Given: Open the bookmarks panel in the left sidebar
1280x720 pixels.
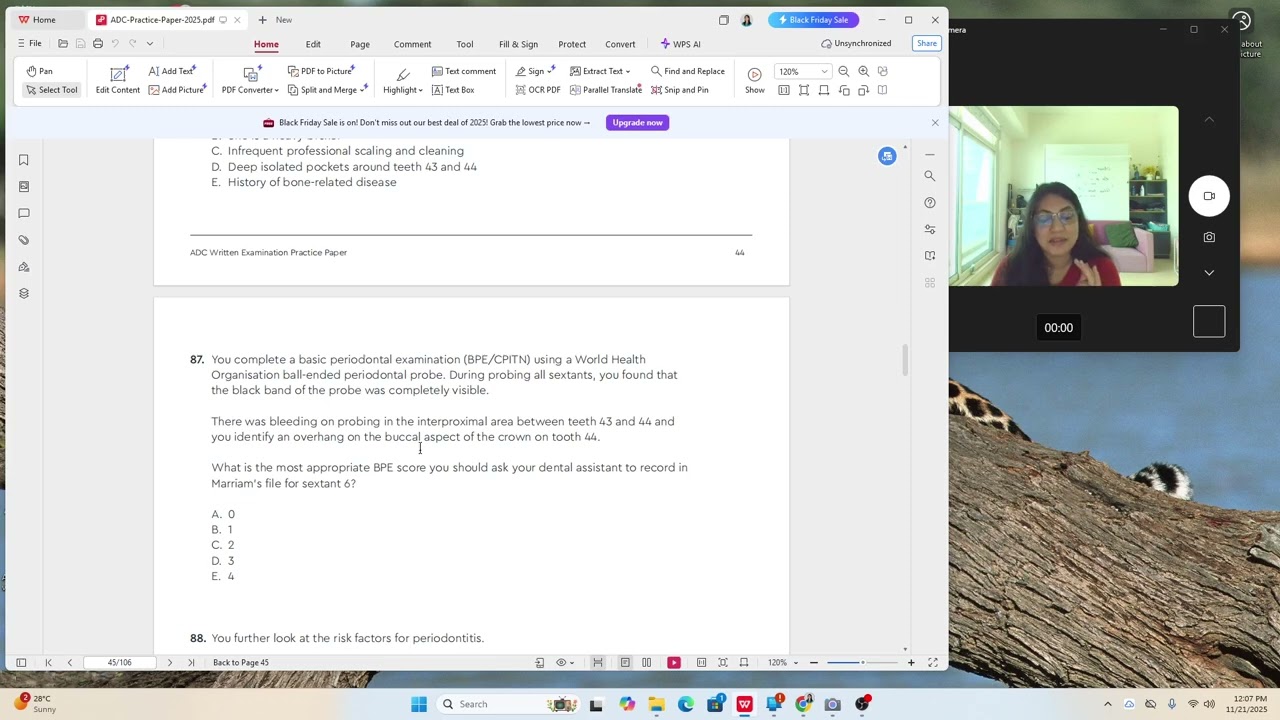Looking at the screenshot, I should [24, 160].
